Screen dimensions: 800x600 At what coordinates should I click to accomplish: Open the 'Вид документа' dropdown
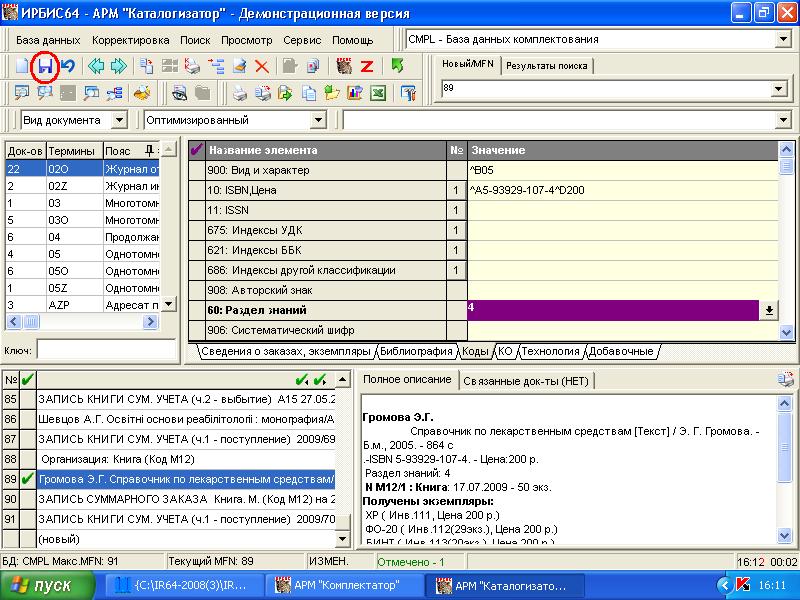click(119, 120)
